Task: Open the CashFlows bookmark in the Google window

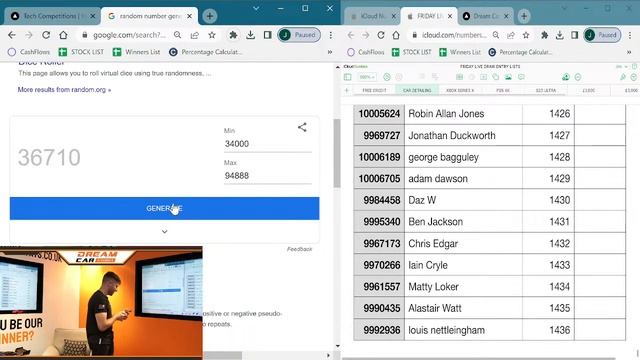Action: [x=29, y=52]
